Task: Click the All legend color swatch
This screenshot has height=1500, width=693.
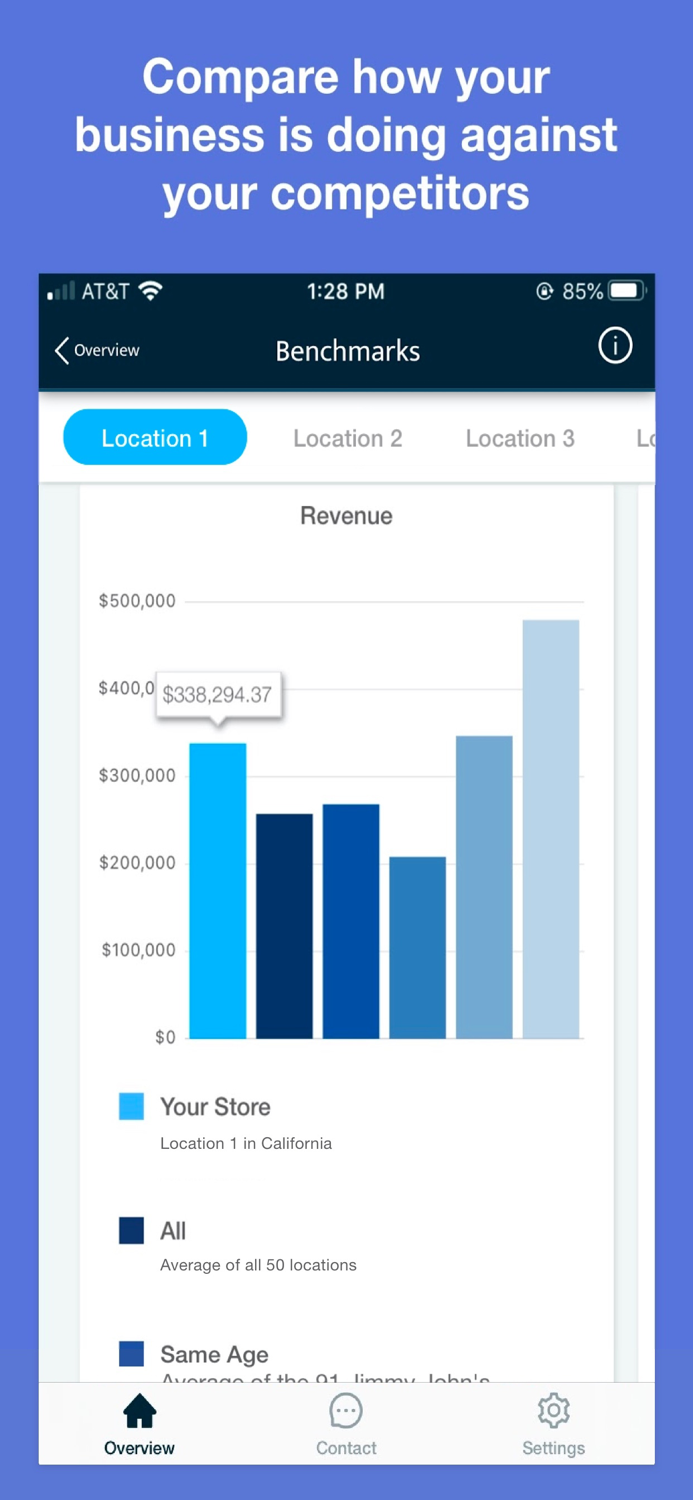Action: pyautogui.click(x=131, y=1230)
